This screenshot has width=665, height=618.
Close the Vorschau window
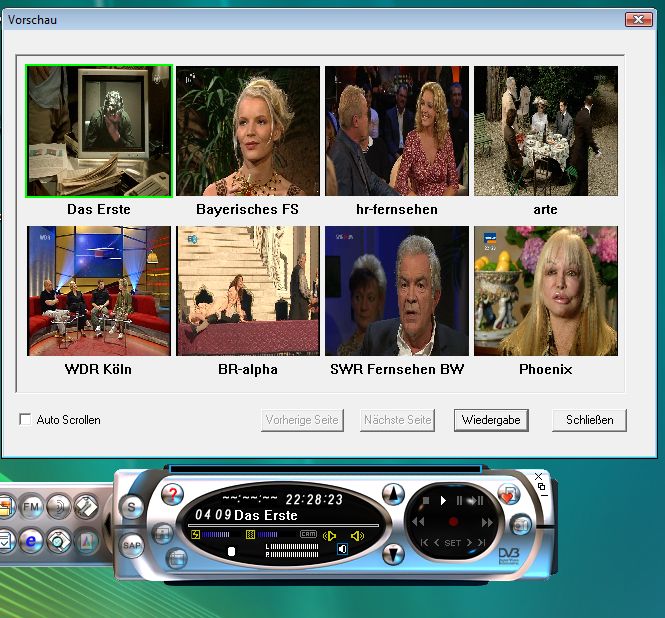(638, 20)
